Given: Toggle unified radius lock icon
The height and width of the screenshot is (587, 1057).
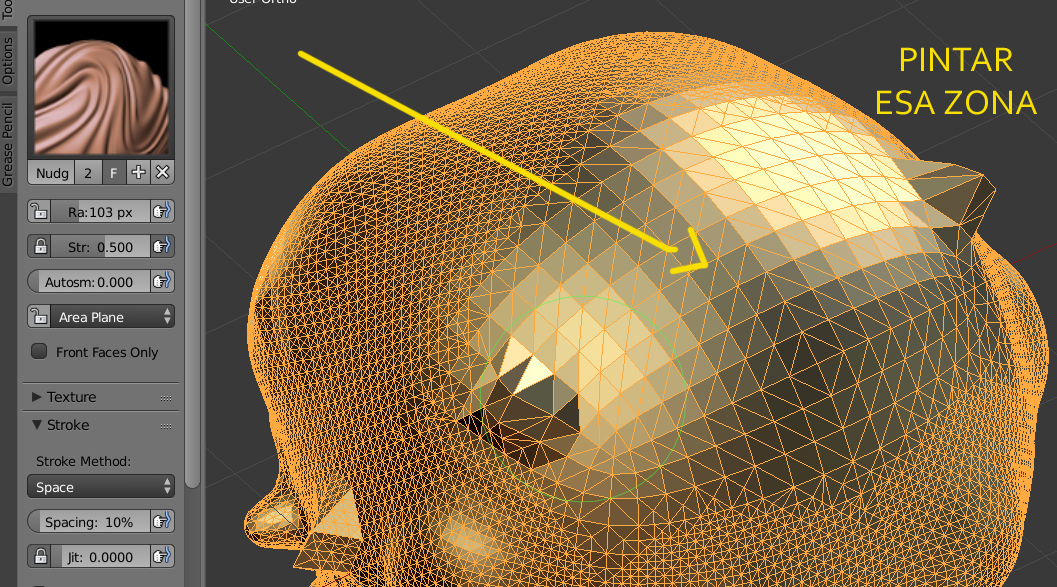Looking at the screenshot, I should coord(39,212).
